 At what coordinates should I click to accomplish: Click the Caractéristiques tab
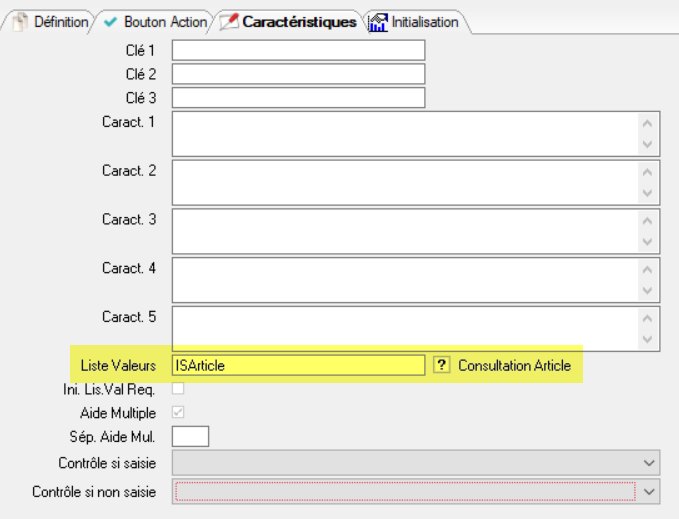coord(290,22)
